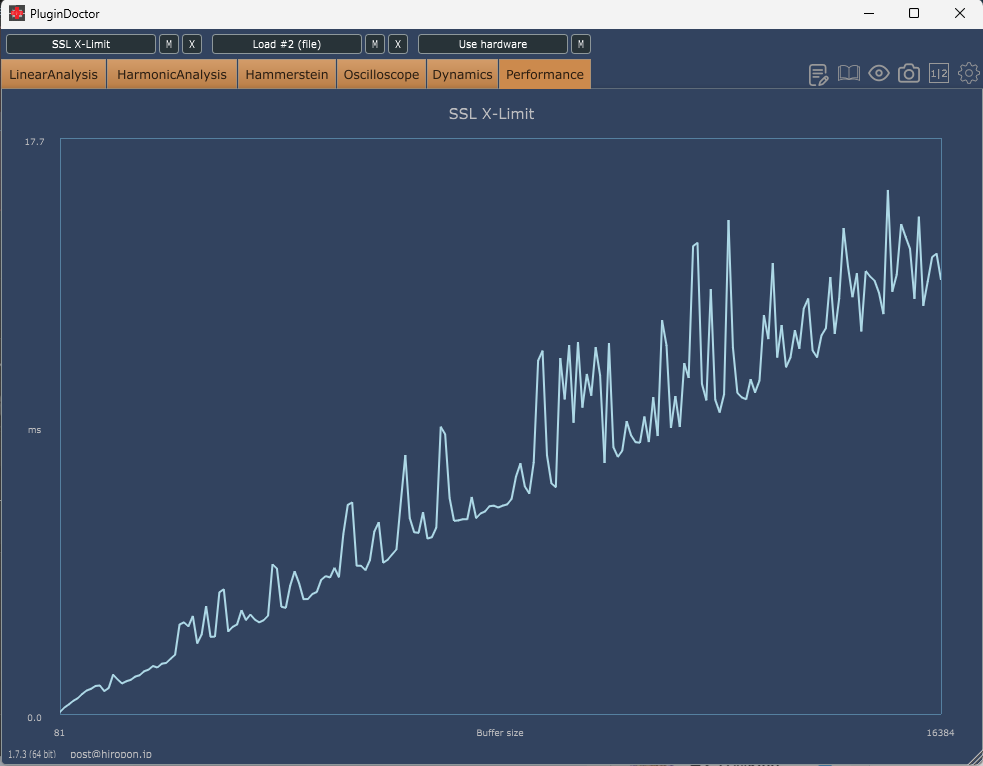Open the notes editor icon
Image resolution: width=983 pixels, height=766 pixels.
(818, 74)
